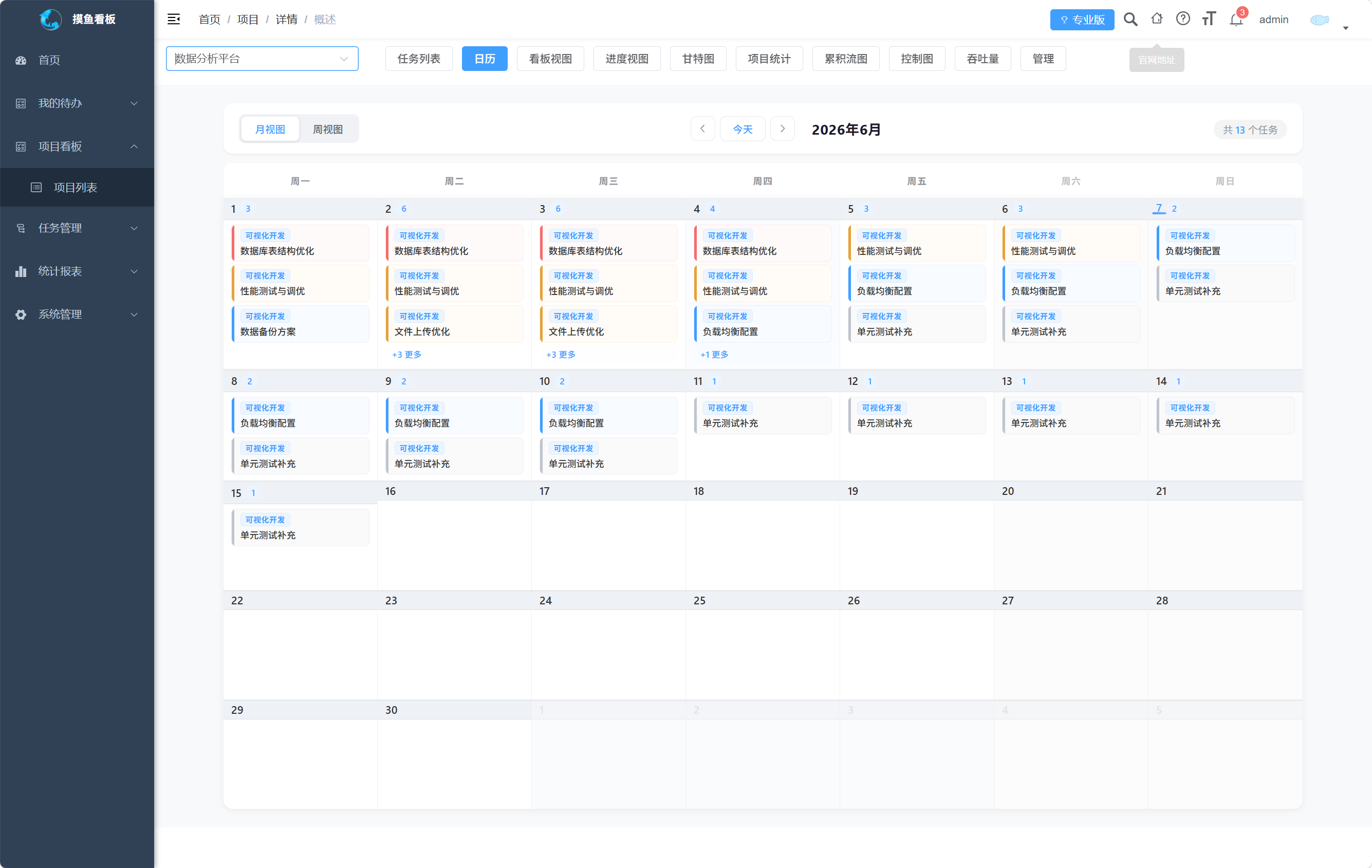Open the 数据分析平台 project dropdown
The height and width of the screenshot is (868, 1372).
(262, 59)
